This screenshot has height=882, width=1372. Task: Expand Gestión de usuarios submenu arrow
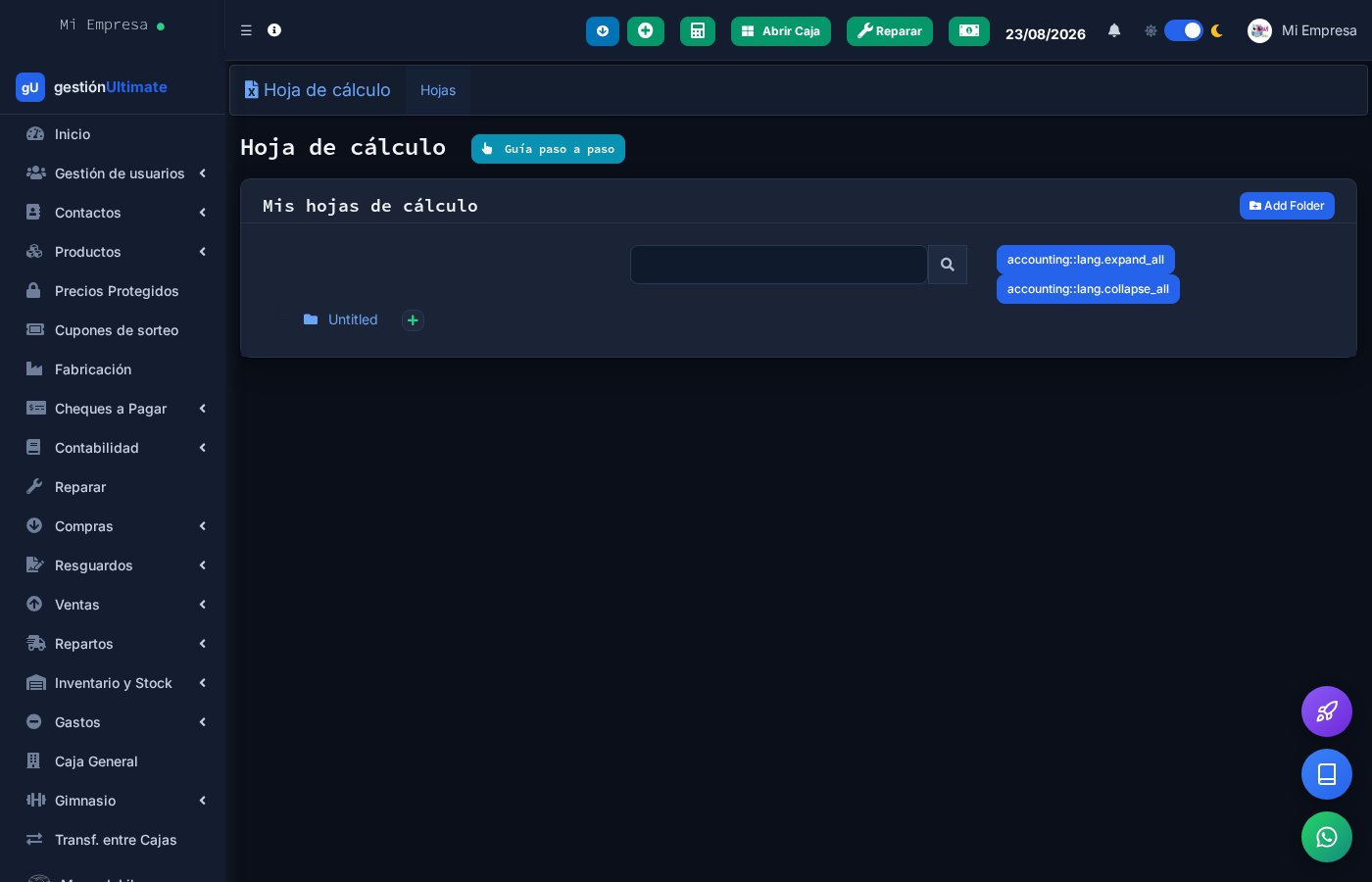[x=203, y=173]
